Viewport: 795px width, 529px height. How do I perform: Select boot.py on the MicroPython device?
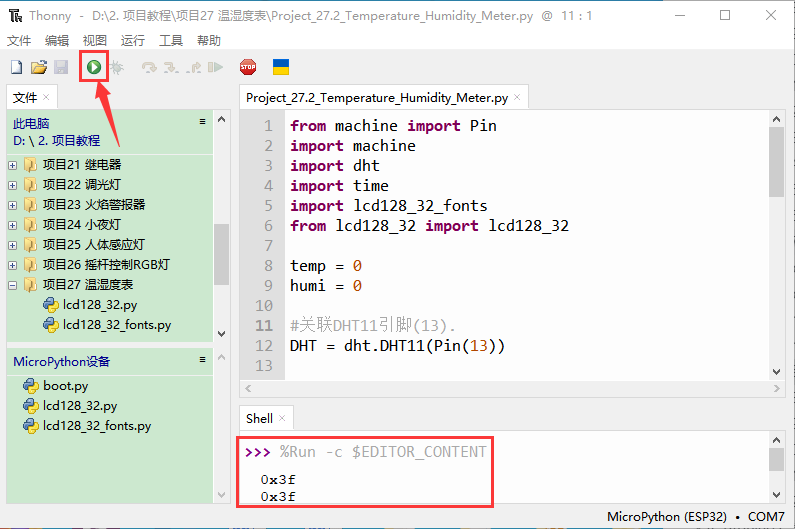click(65, 386)
